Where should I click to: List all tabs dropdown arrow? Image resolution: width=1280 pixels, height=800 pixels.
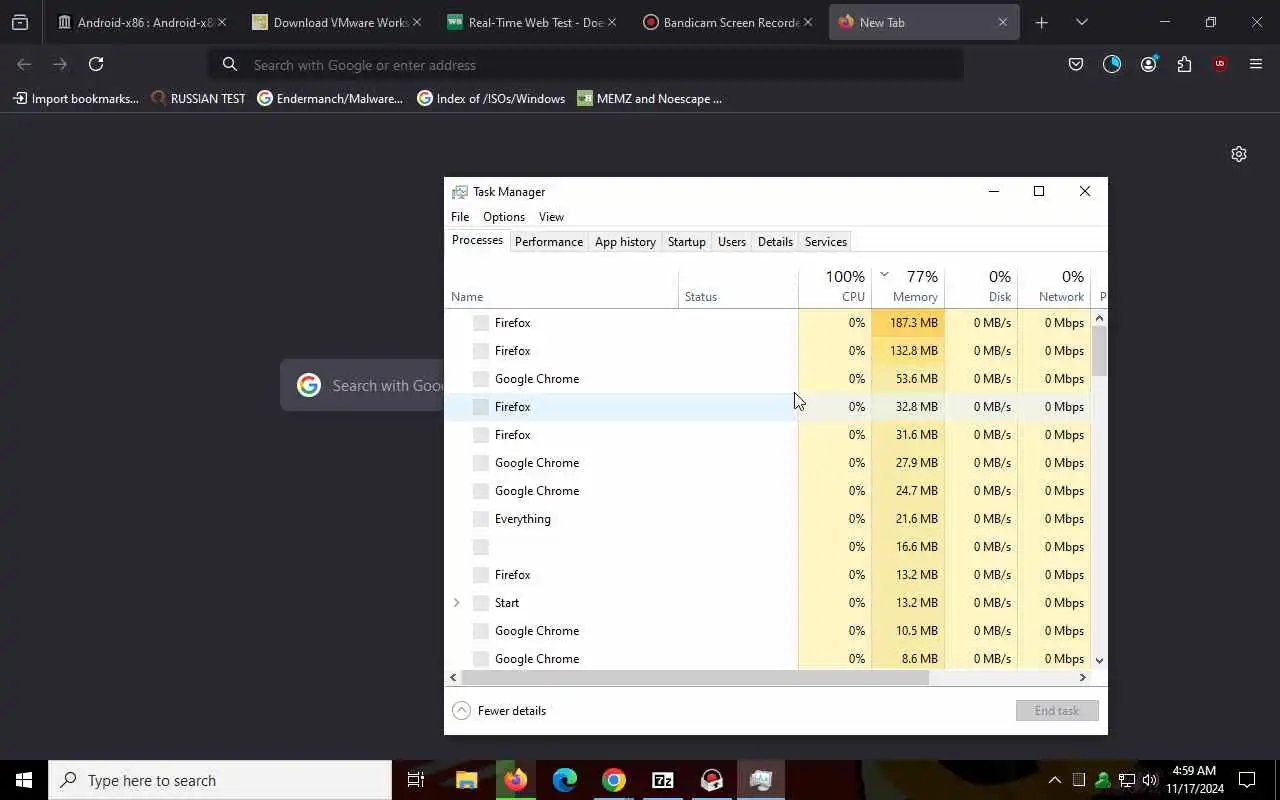(x=1081, y=22)
